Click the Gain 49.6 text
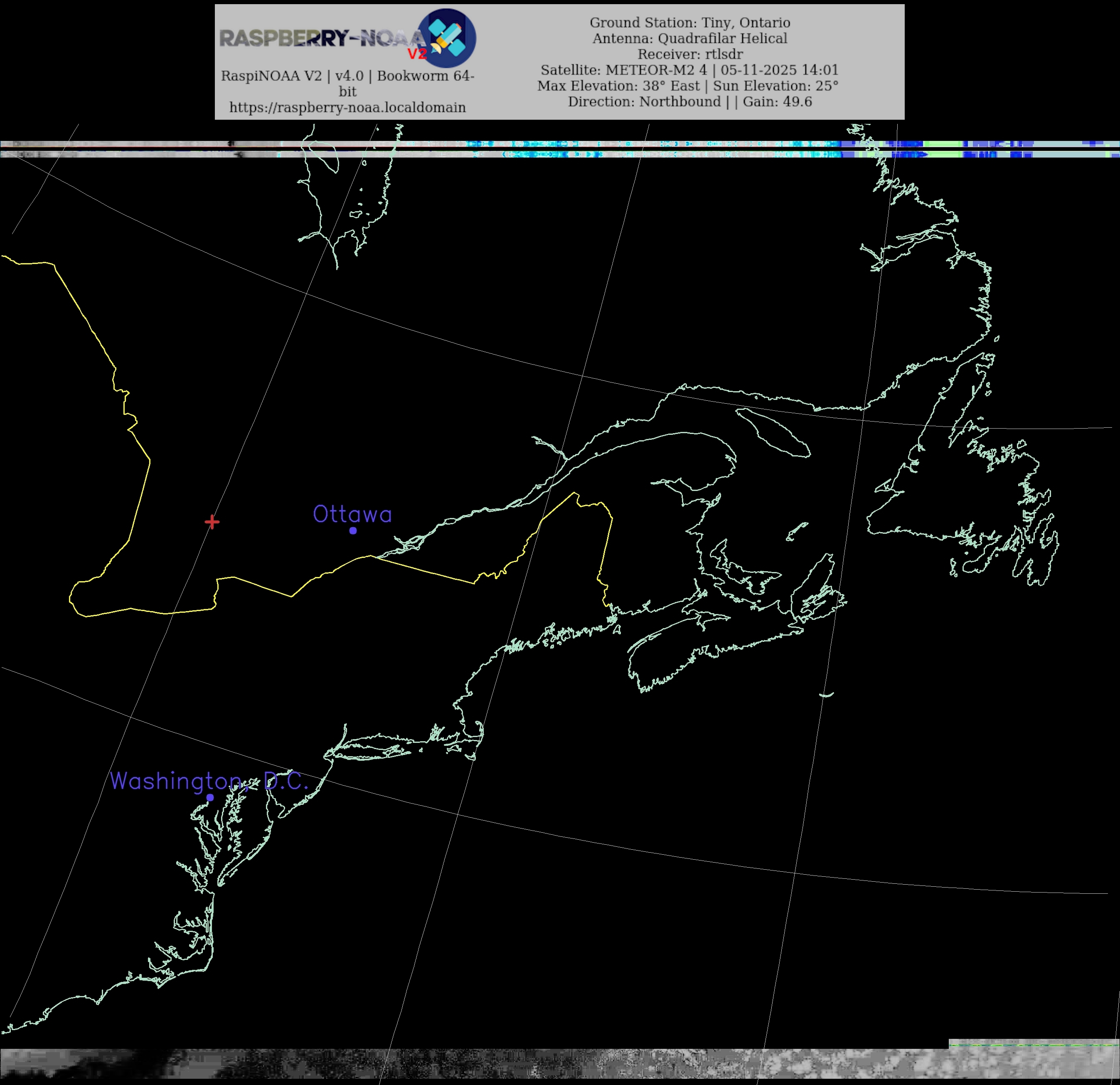The height and width of the screenshot is (1085, 1120). pyautogui.click(x=777, y=102)
